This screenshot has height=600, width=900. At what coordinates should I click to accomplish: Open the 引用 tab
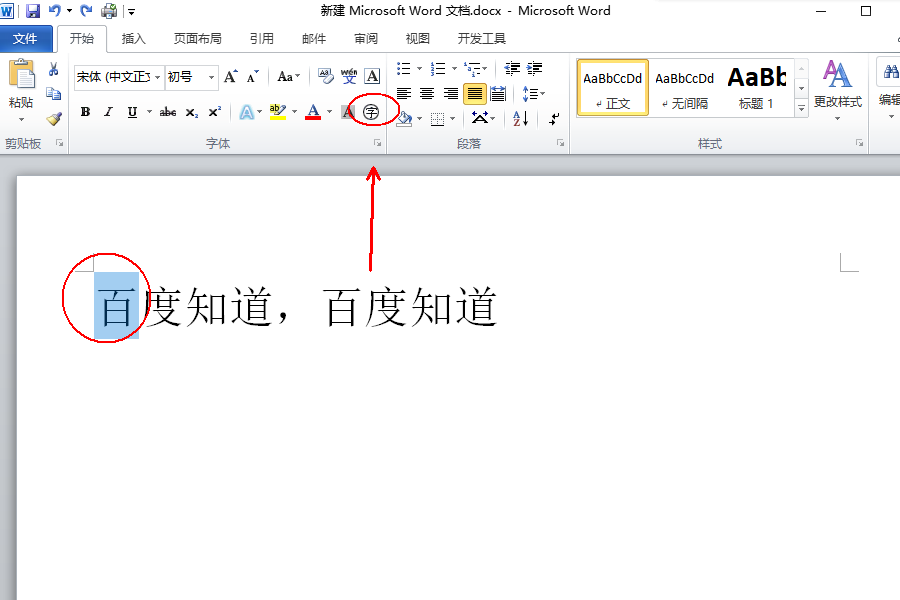click(262, 38)
